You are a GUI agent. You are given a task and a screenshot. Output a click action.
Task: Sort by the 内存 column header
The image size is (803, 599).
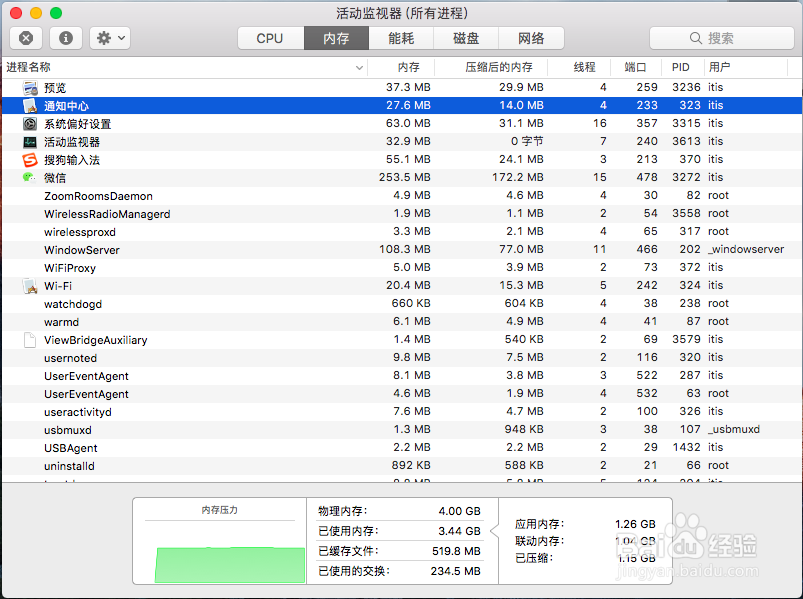pos(402,67)
